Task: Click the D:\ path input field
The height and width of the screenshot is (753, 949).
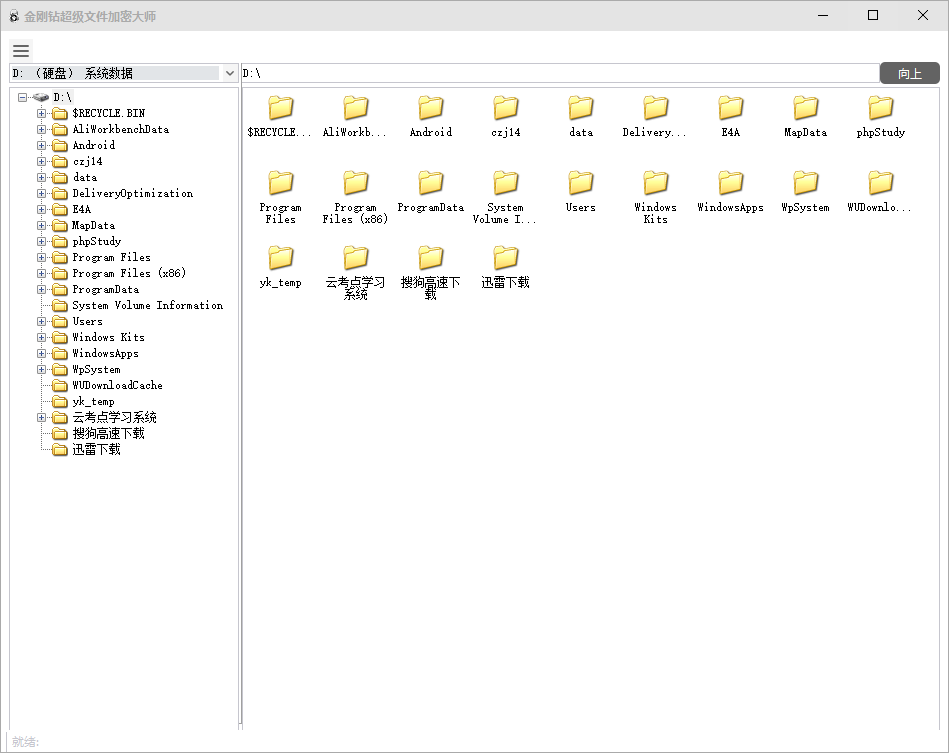Action: coord(560,73)
